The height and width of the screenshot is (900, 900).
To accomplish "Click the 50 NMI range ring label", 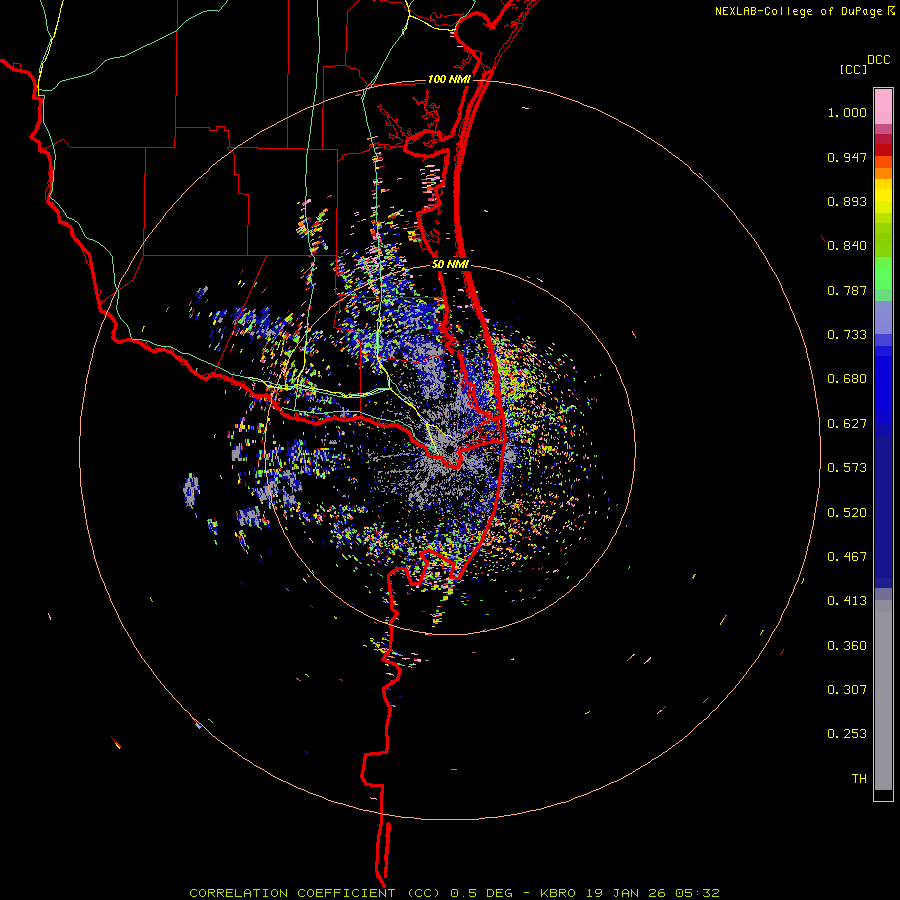I will click(x=450, y=265).
